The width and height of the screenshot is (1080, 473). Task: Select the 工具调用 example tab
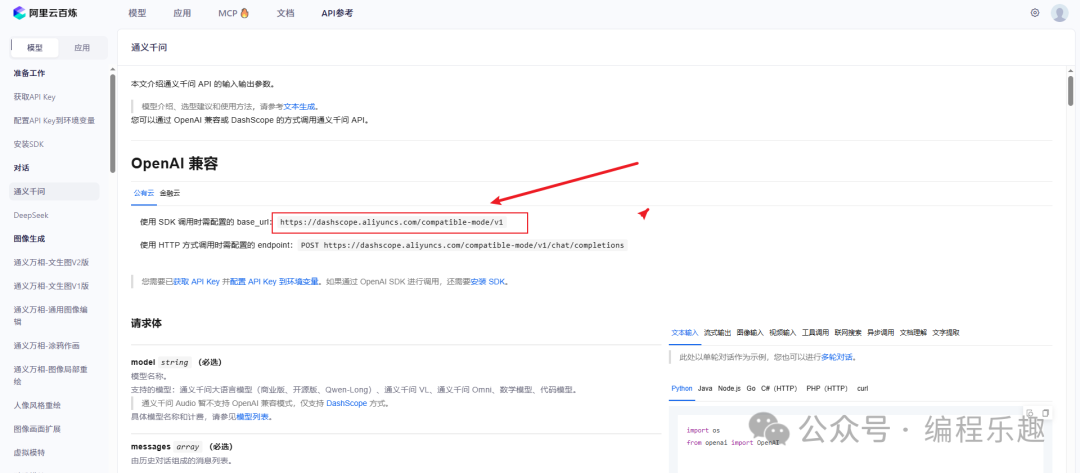815,333
